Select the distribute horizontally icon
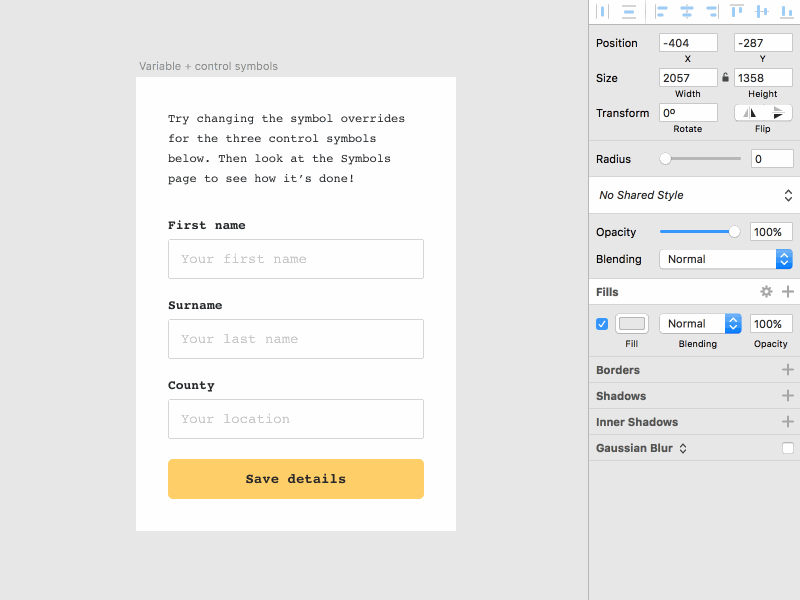The width and height of the screenshot is (800, 600). pyautogui.click(x=602, y=11)
